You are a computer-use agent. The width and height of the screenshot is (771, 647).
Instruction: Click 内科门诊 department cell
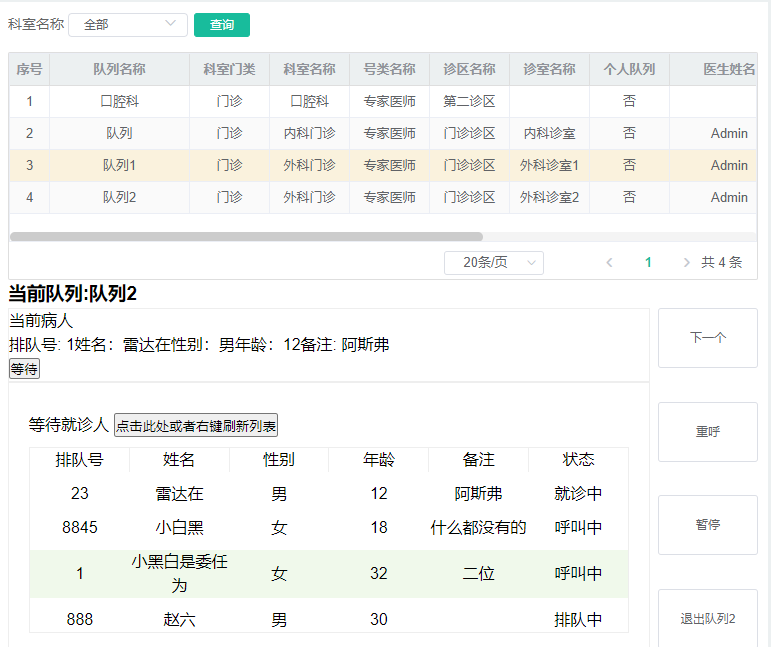pos(309,133)
